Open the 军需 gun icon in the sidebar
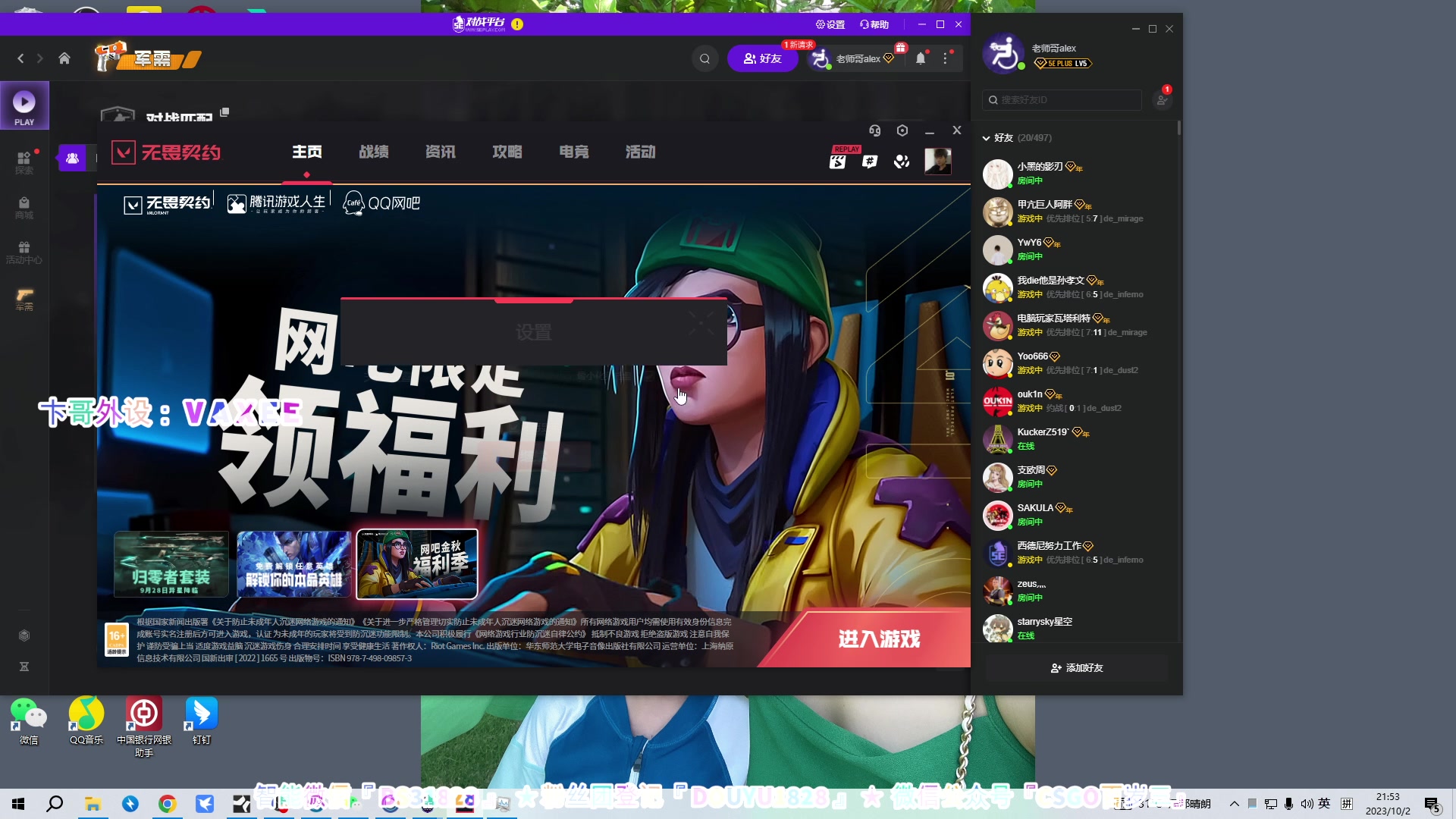This screenshot has height=819, width=1456. pyautogui.click(x=24, y=299)
